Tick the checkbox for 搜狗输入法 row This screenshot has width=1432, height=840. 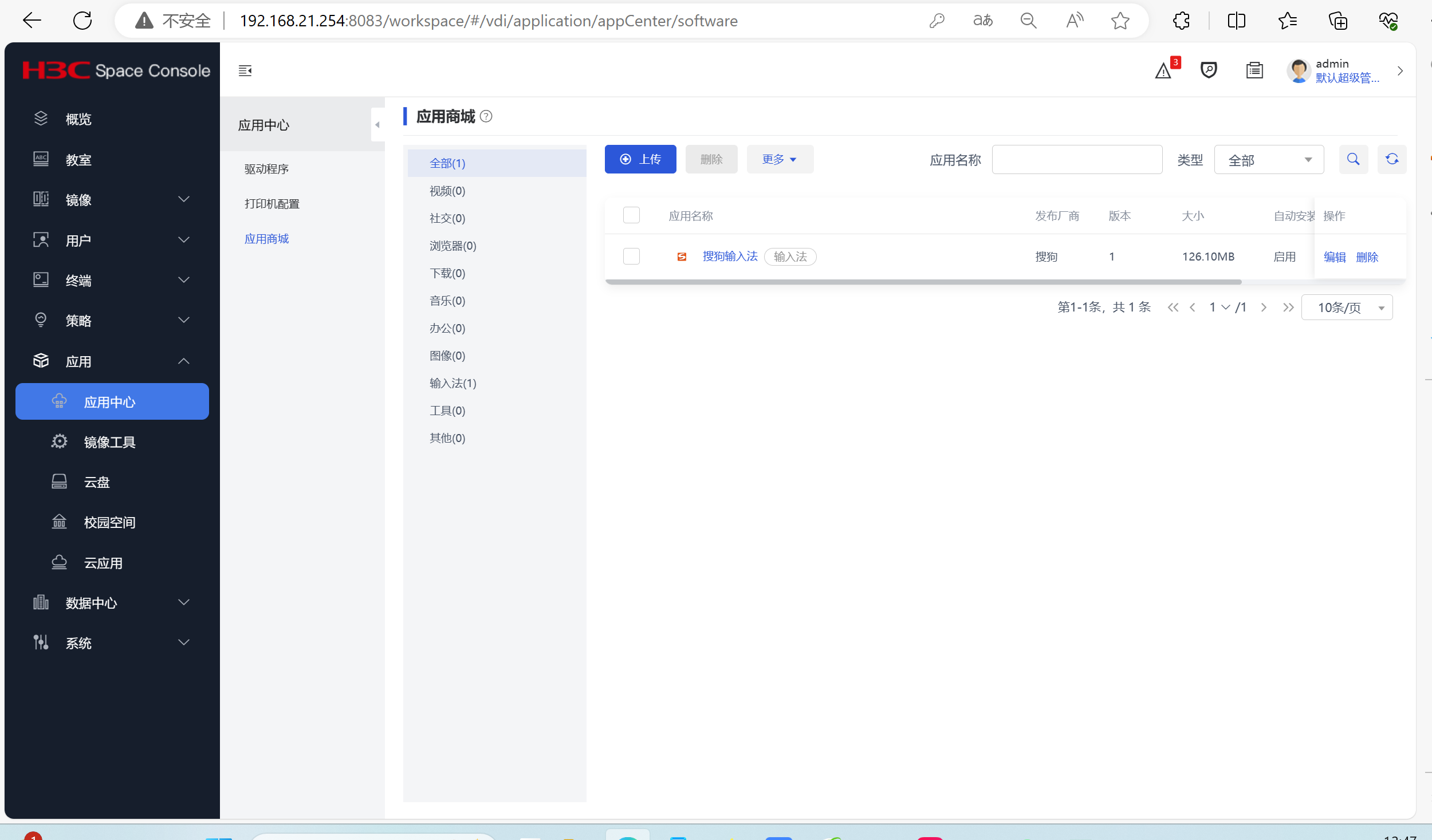pyautogui.click(x=631, y=256)
